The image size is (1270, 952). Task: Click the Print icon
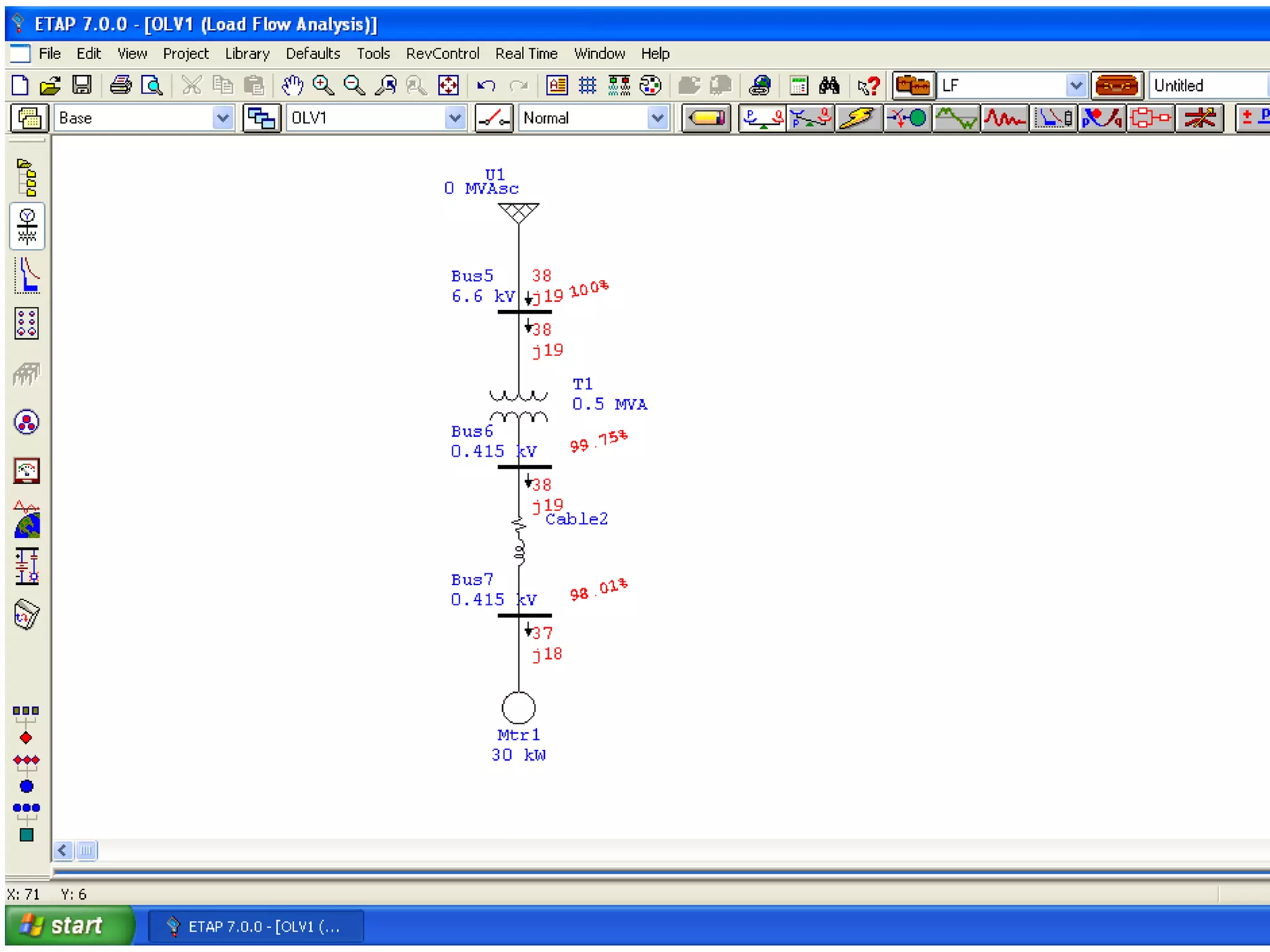[120, 85]
